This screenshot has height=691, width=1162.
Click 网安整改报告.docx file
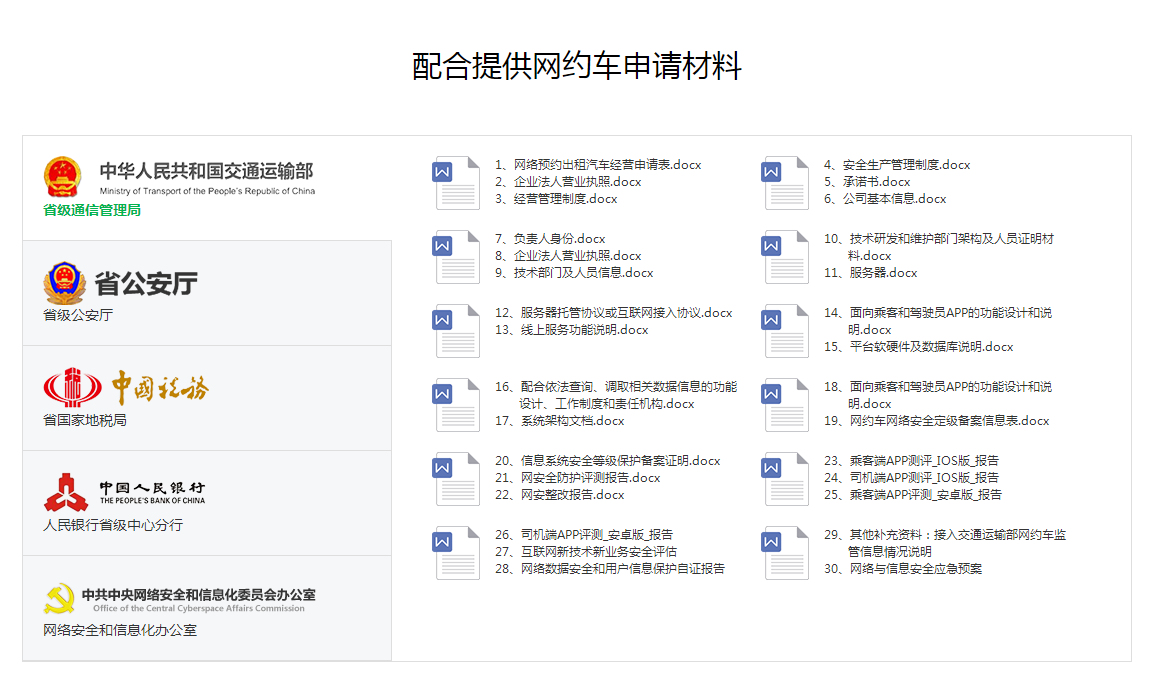pos(572,495)
